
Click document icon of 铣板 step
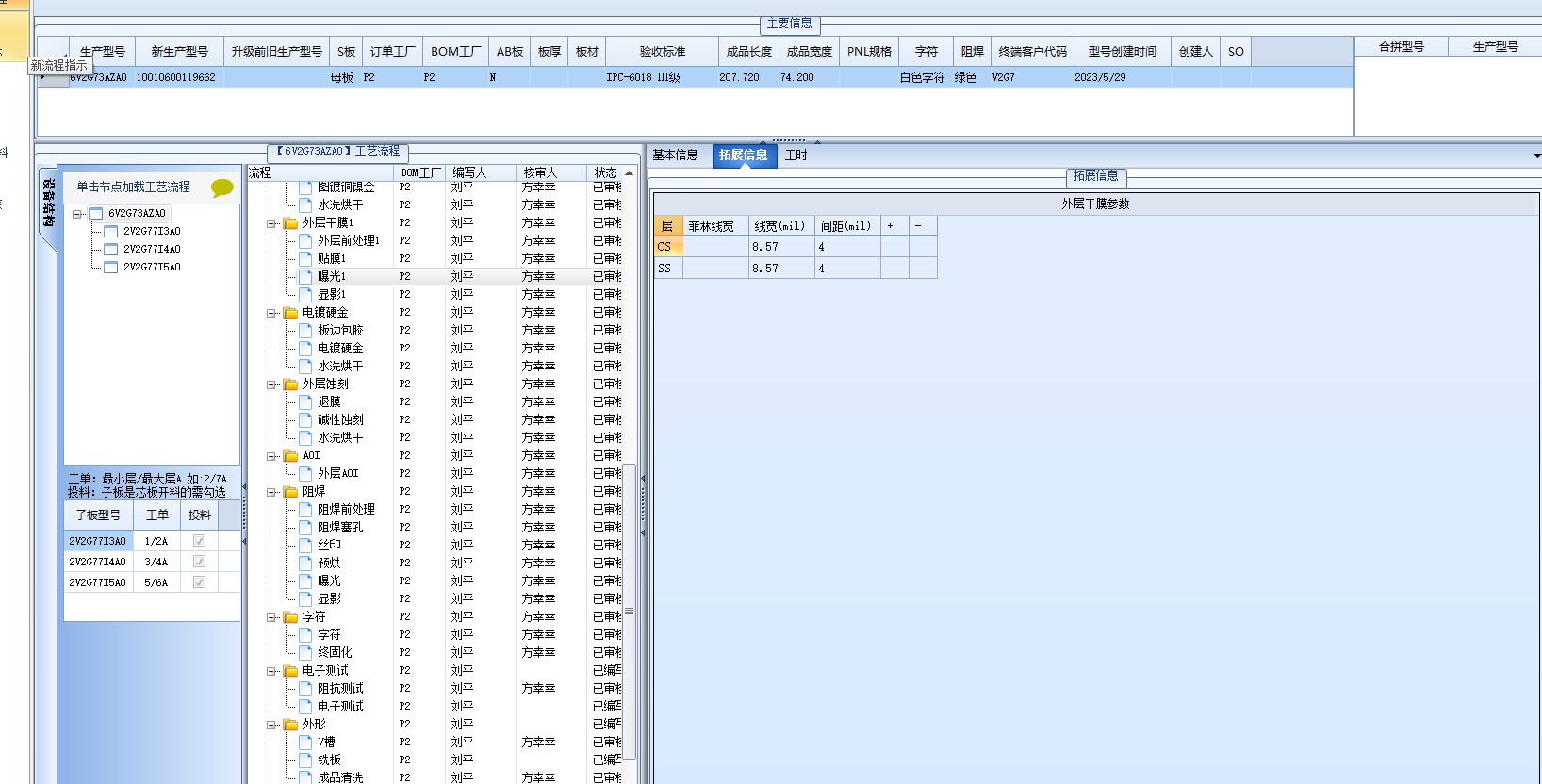[305, 759]
